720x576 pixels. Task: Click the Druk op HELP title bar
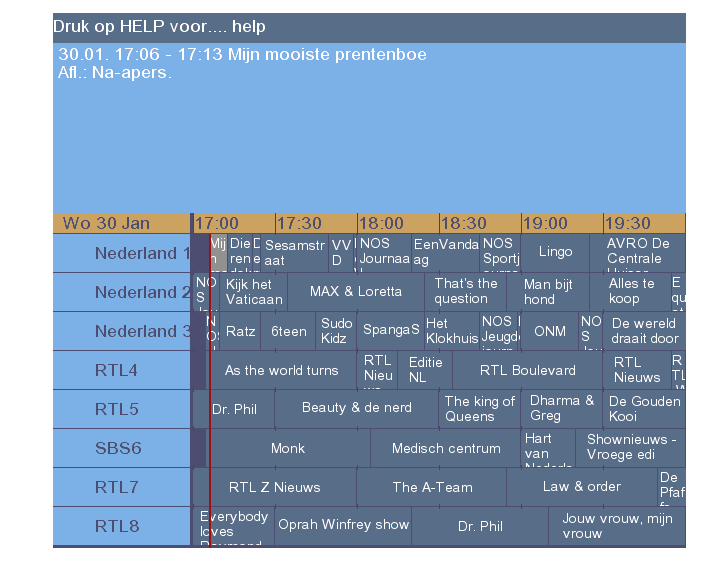click(x=369, y=28)
